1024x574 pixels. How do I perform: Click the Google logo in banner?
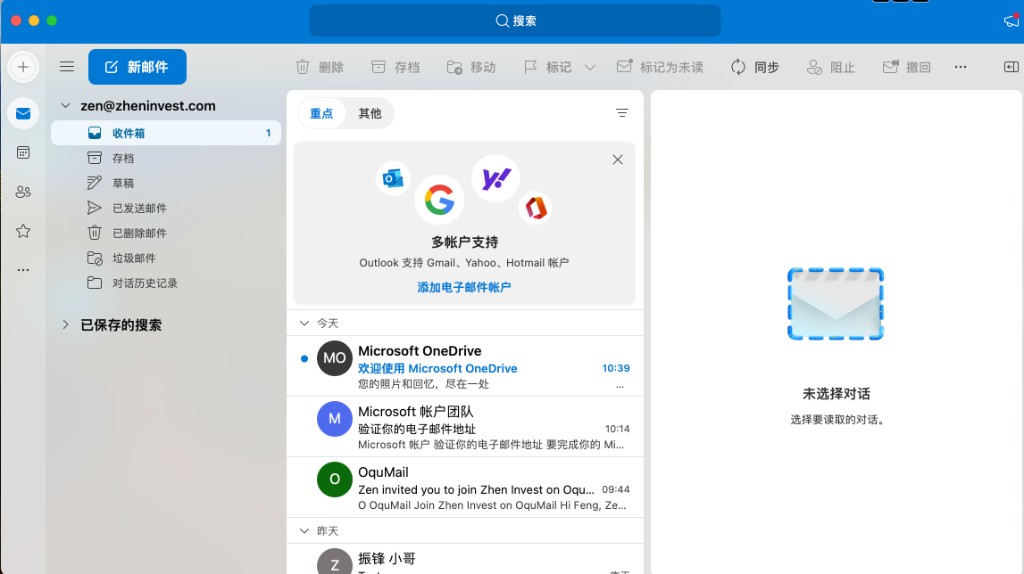(x=440, y=199)
